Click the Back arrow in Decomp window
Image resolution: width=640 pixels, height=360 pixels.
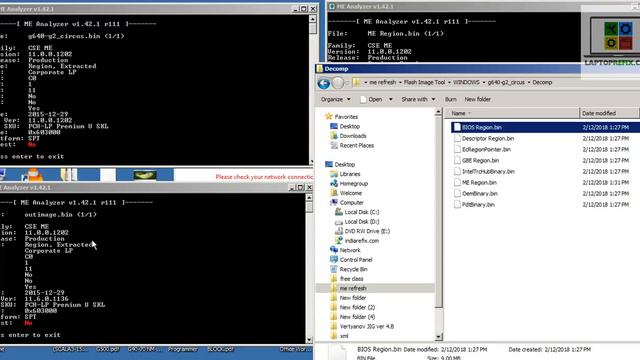pyautogui.click(x=324, y=83)
